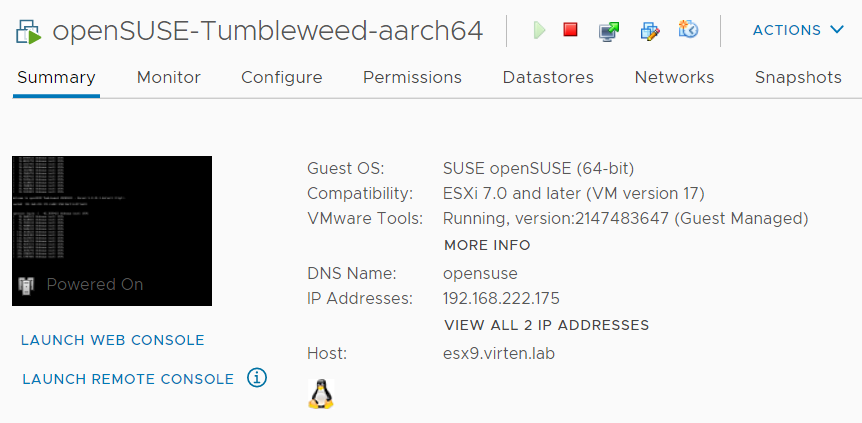Screen dimensions: 862x423
Task: Switch to the Monitor tab
Action: tap(169, 77)
